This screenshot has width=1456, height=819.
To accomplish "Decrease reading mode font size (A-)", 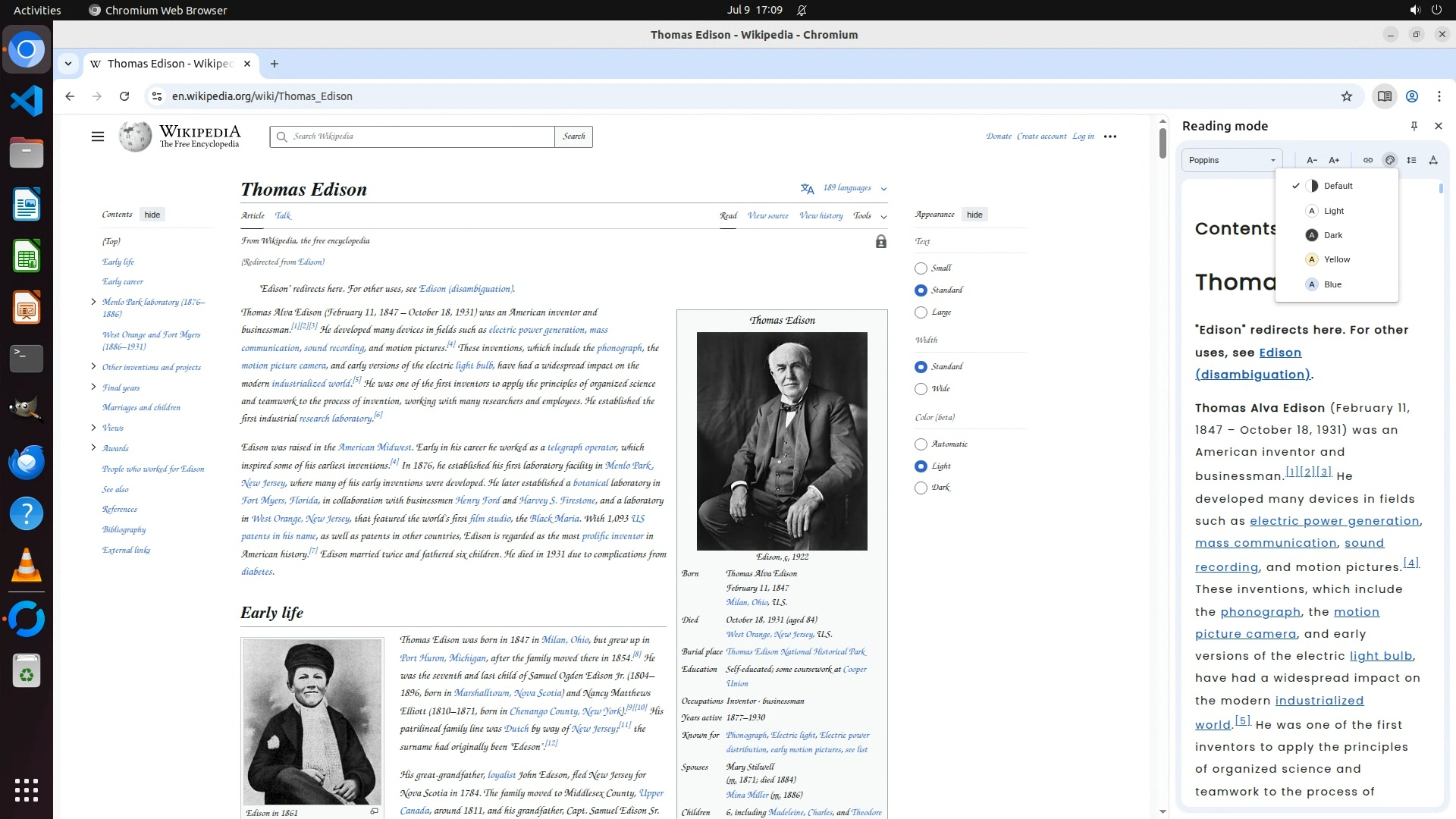I will tap(1312, 160).
